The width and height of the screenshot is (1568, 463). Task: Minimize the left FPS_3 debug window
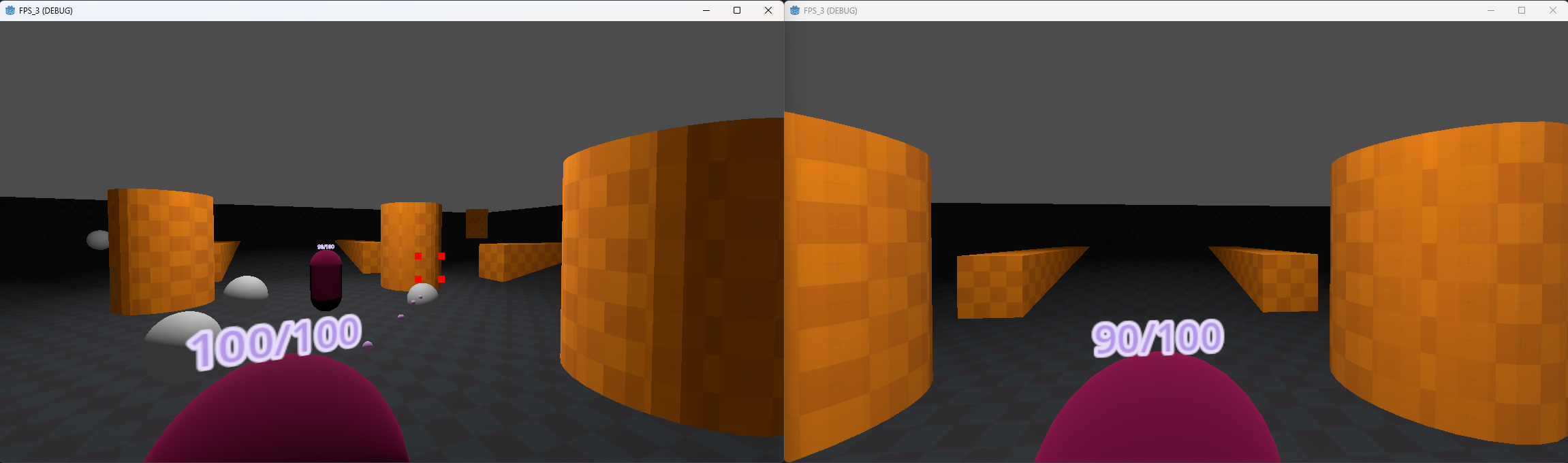point(706,10)
